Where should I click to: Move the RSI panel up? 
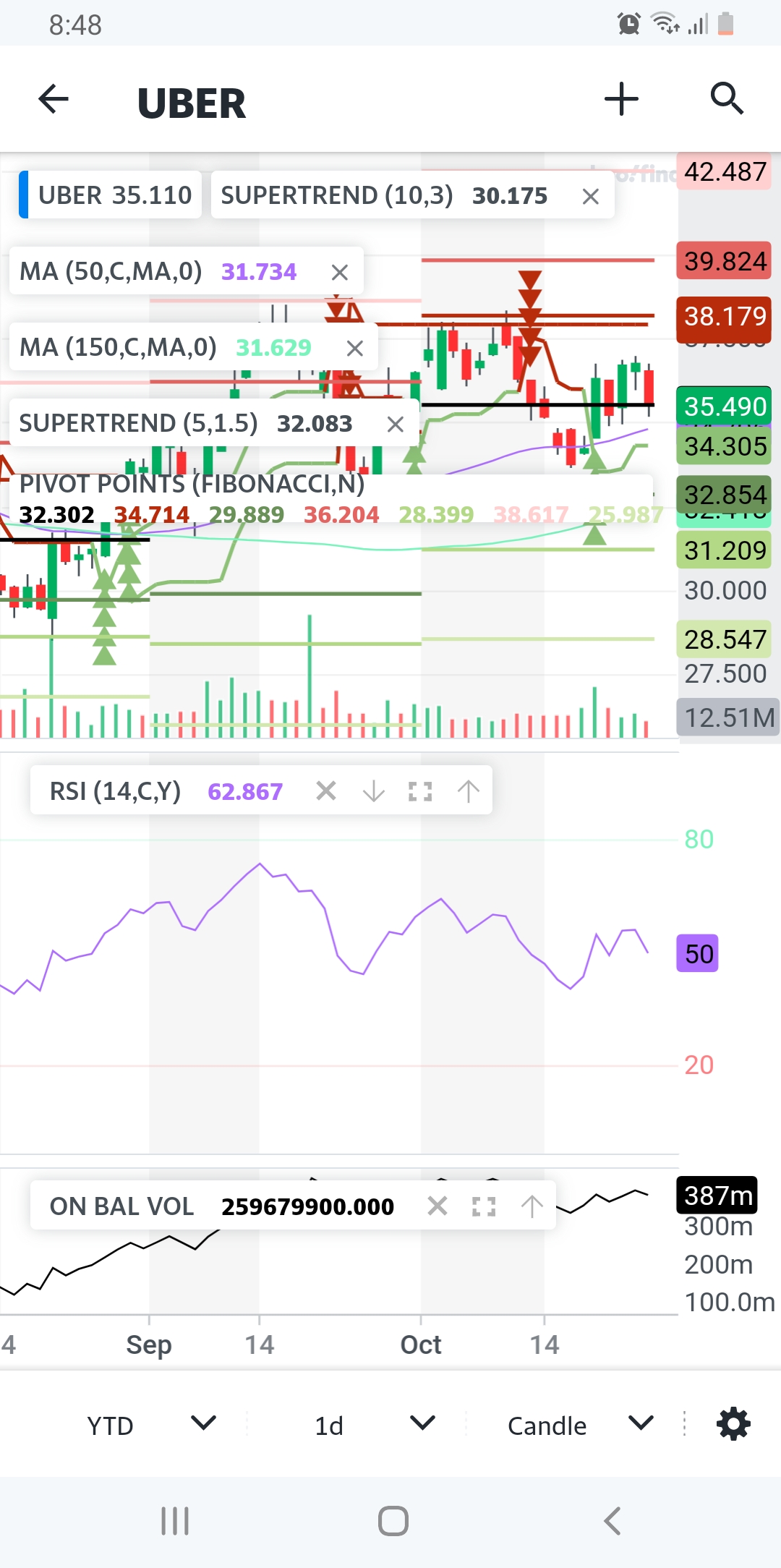(x=469, y=791)
